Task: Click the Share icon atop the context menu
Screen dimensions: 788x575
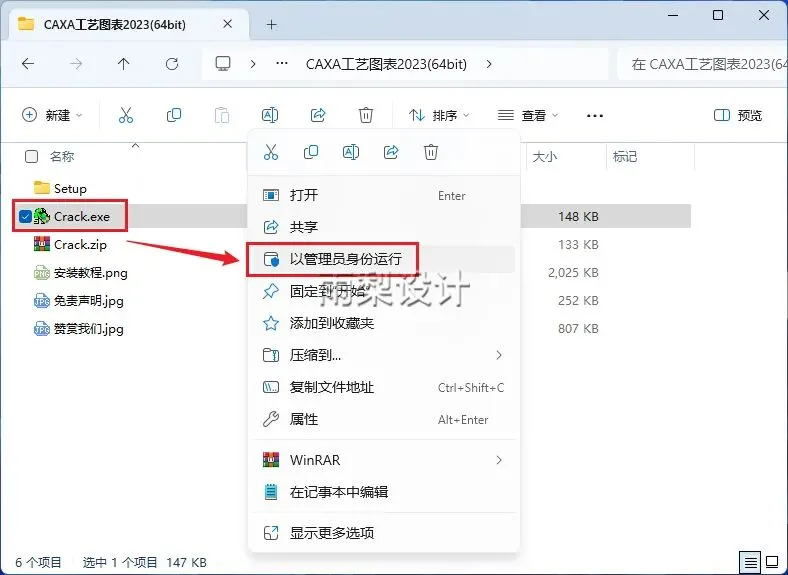Action: (391, 152)
